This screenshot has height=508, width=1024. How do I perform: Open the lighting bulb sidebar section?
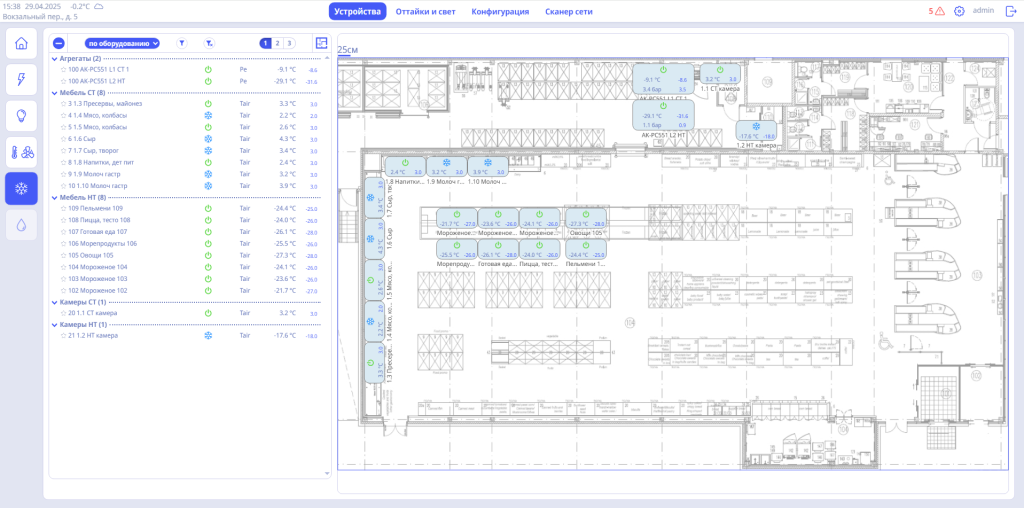tap(22, 116)
